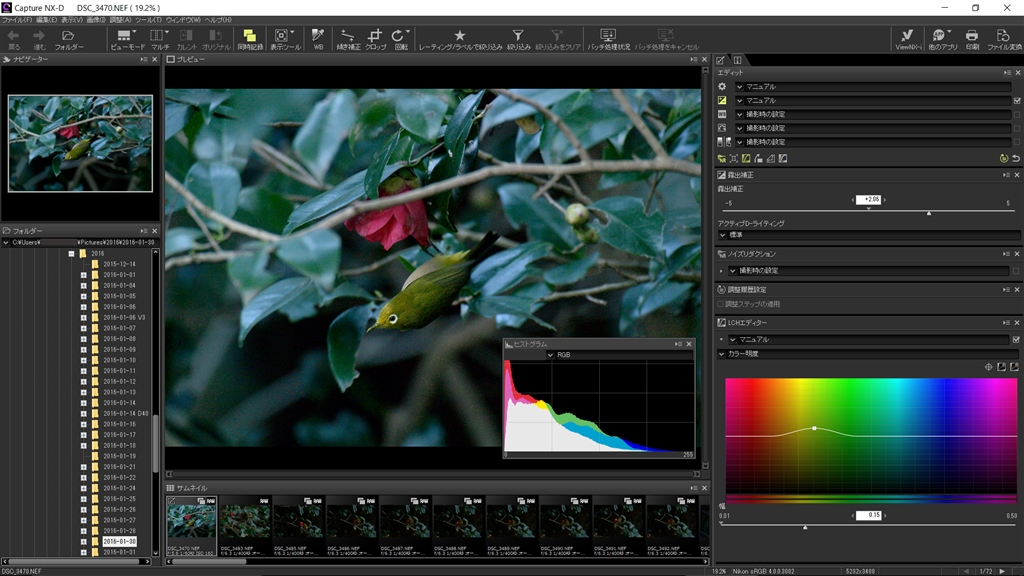1024x576 pixels.
Task: Toggle the LCH editor manual checkbox
Action: [x=1016, y=340]
